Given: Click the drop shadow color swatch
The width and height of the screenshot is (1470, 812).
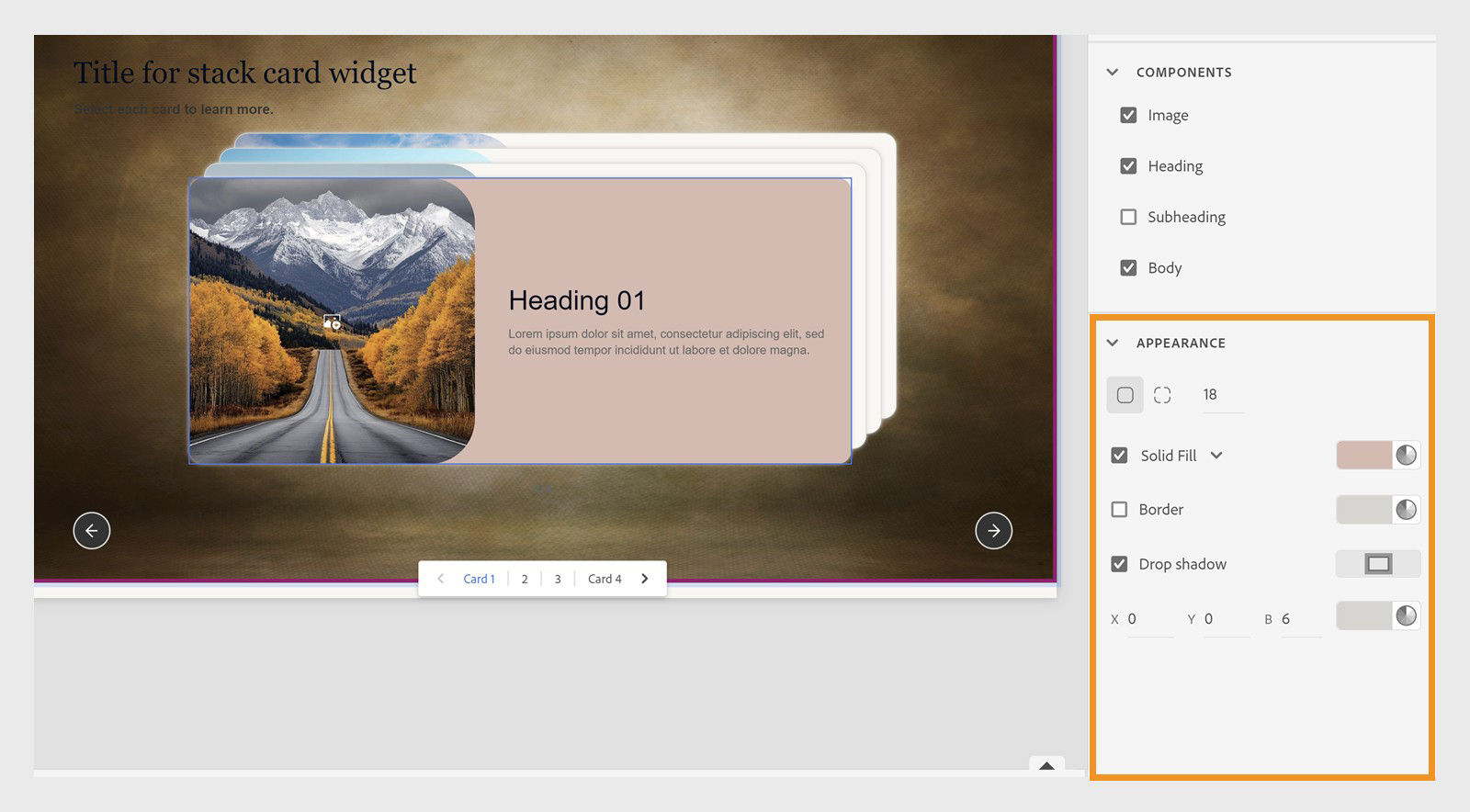Looking at the screenshot, I should pyautogui.click(x=1364, y=615).
